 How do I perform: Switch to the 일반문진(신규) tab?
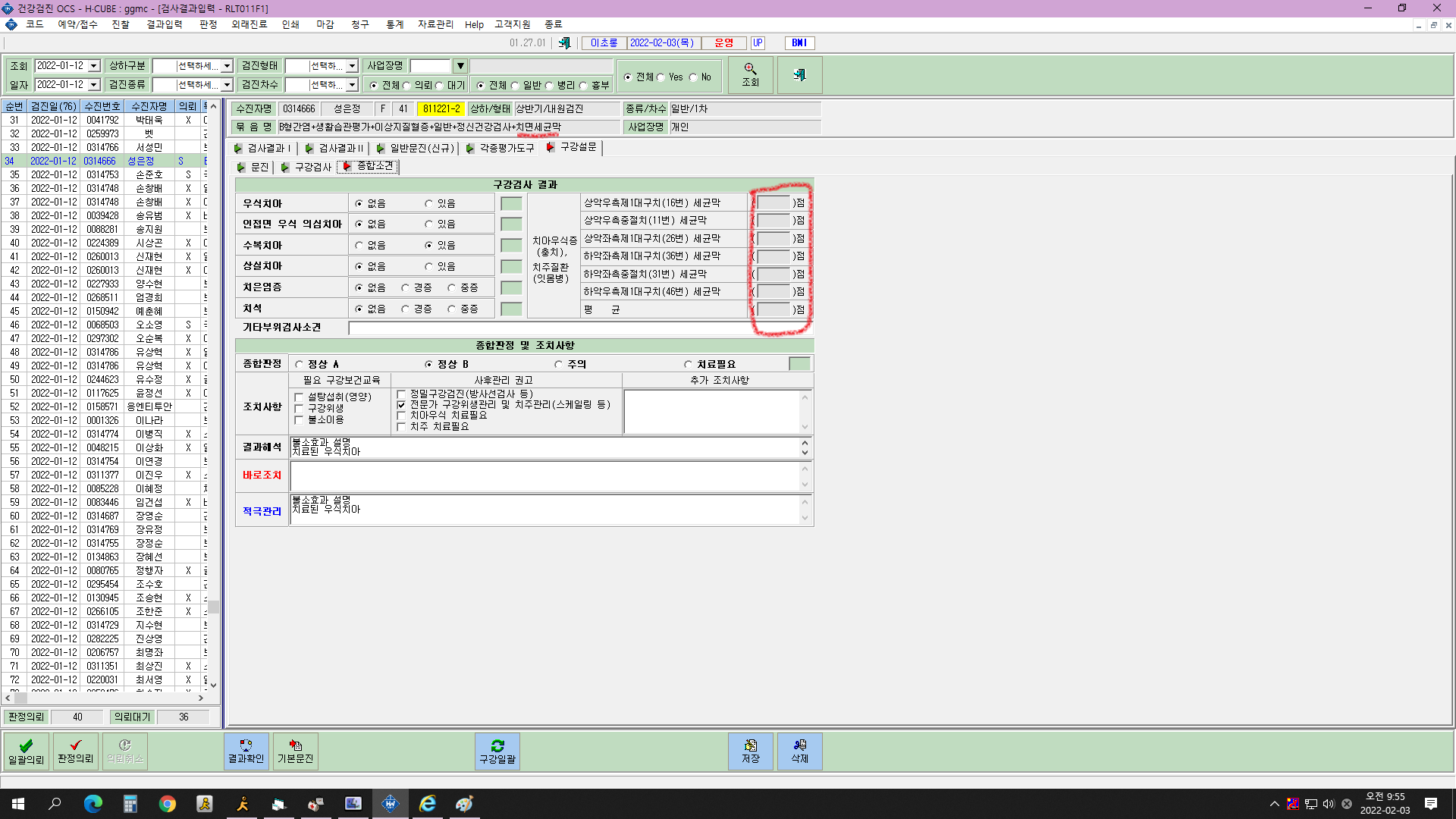pos(422,148)
